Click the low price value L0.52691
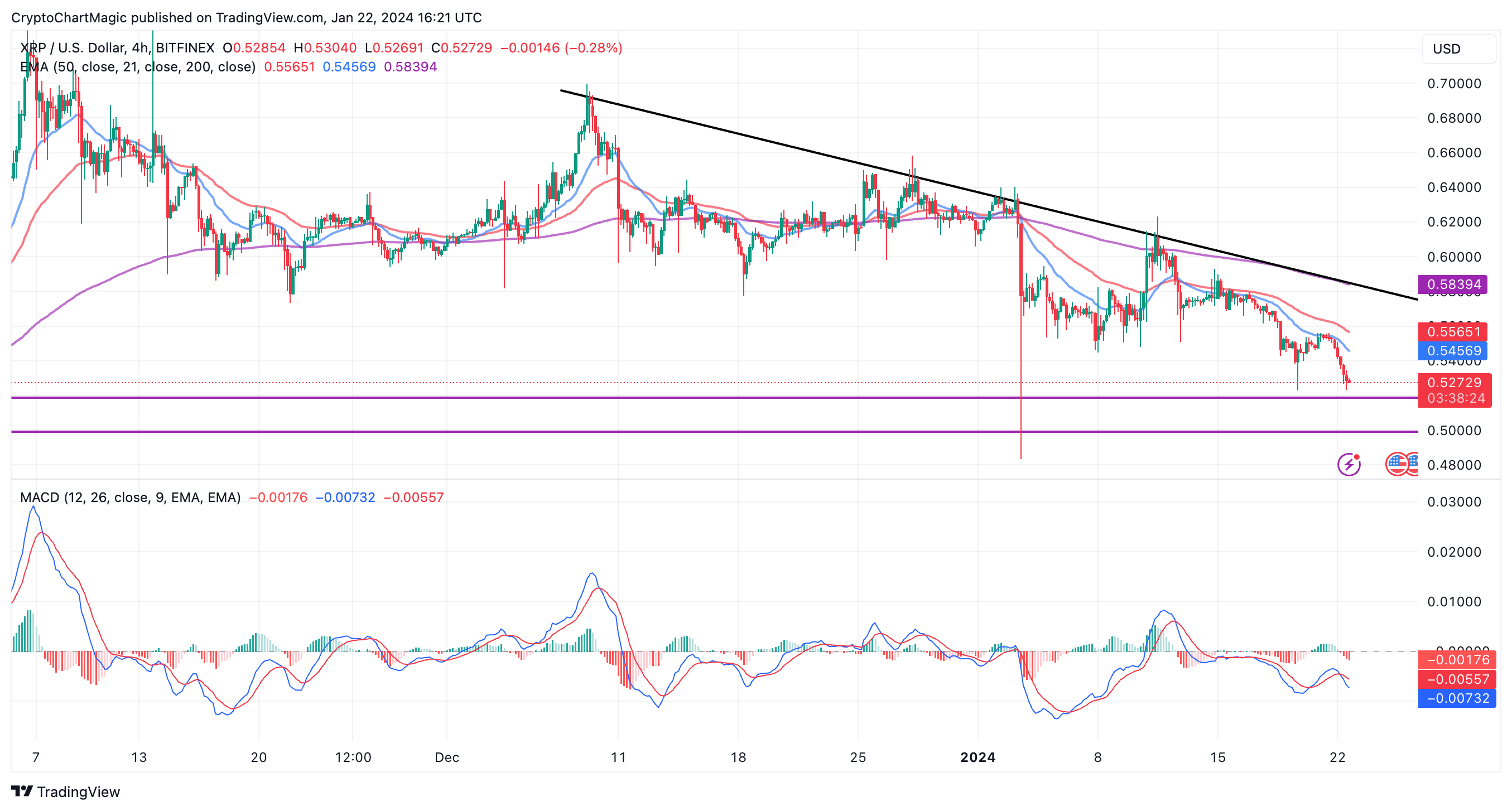 [x=394, y=47]
